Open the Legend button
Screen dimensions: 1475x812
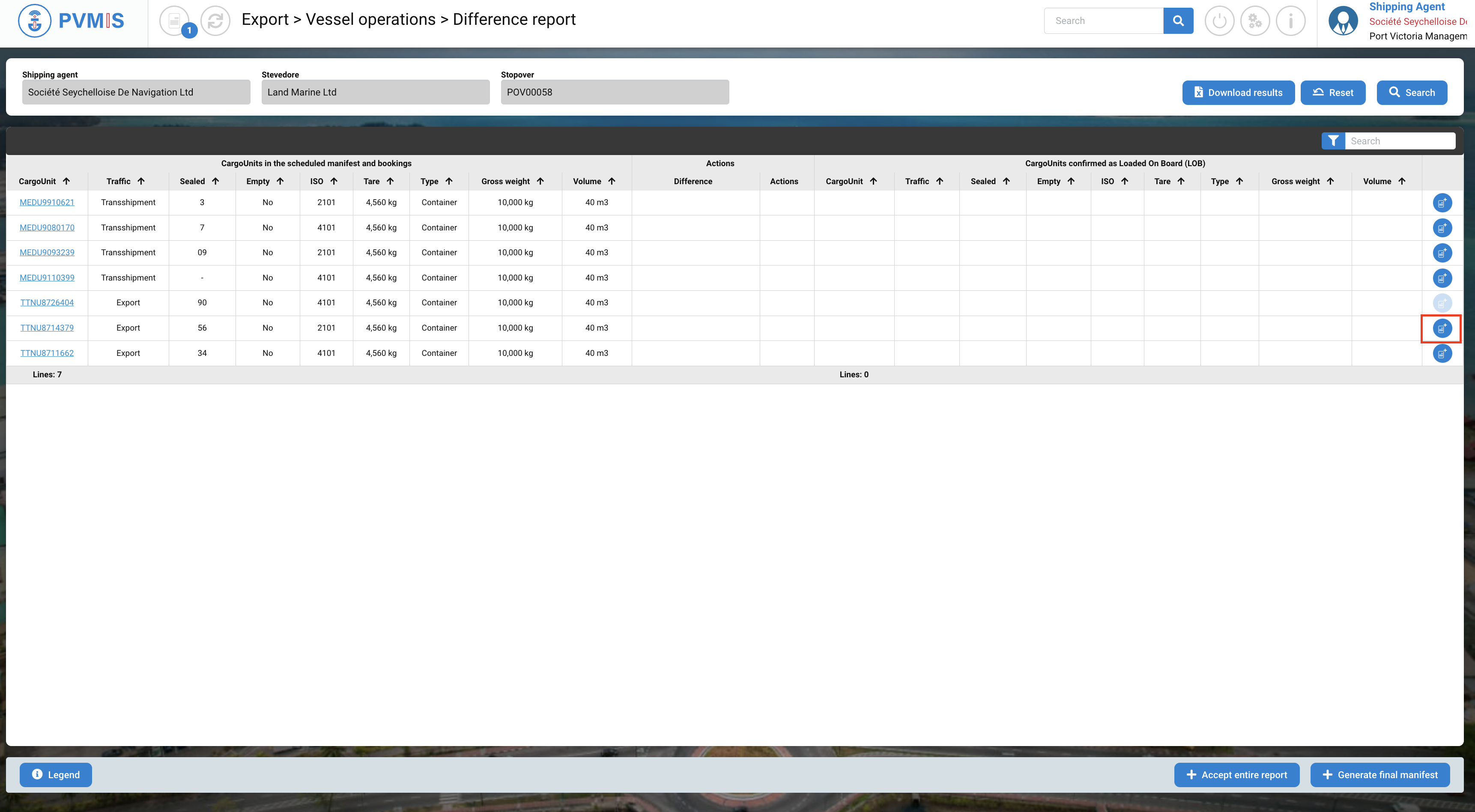(56, 775)
